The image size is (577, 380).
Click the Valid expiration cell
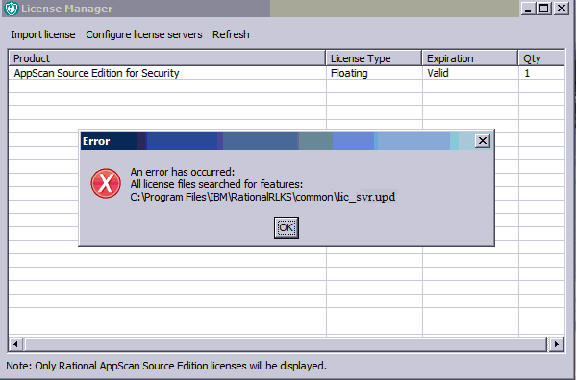pos(470,73)
